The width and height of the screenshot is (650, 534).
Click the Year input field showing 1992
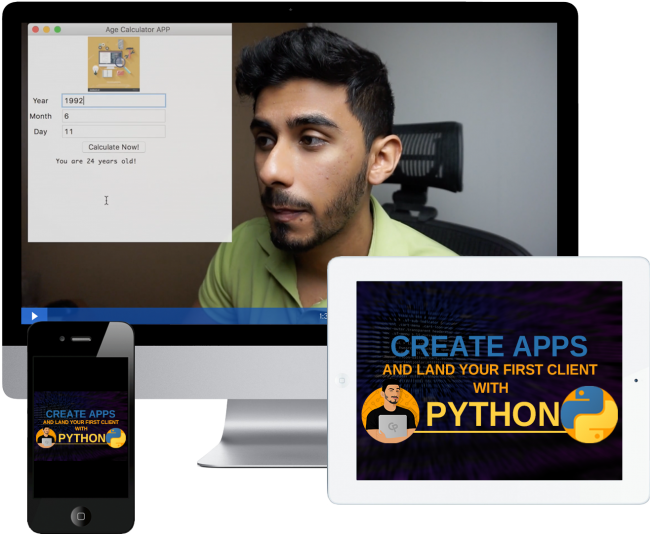click(x=114, y=101)
